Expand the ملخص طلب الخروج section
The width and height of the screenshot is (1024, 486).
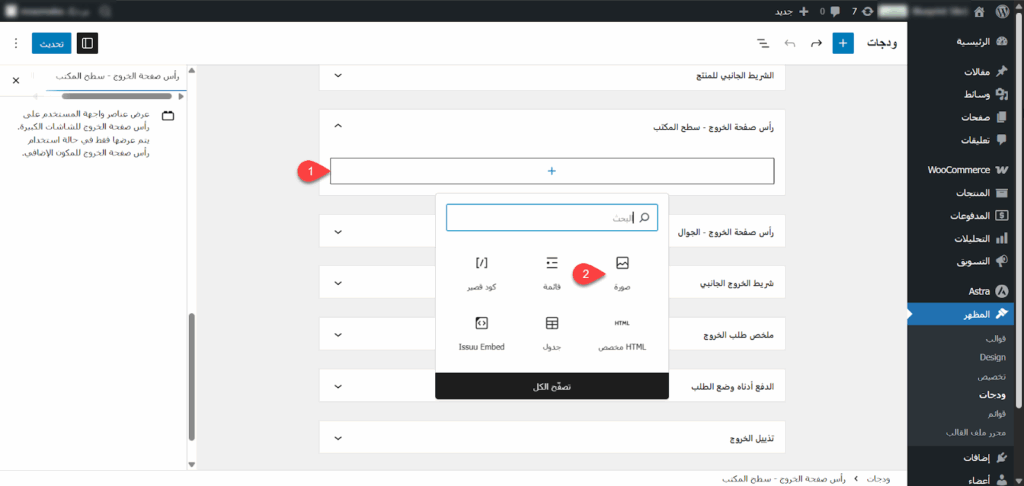337,335
